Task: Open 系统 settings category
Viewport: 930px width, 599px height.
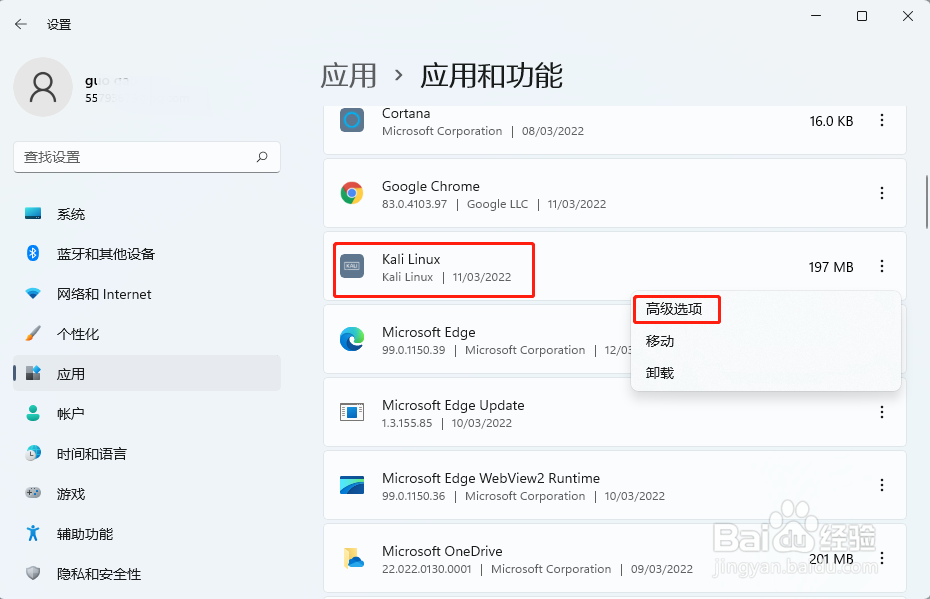Action: tap(146, 214)
